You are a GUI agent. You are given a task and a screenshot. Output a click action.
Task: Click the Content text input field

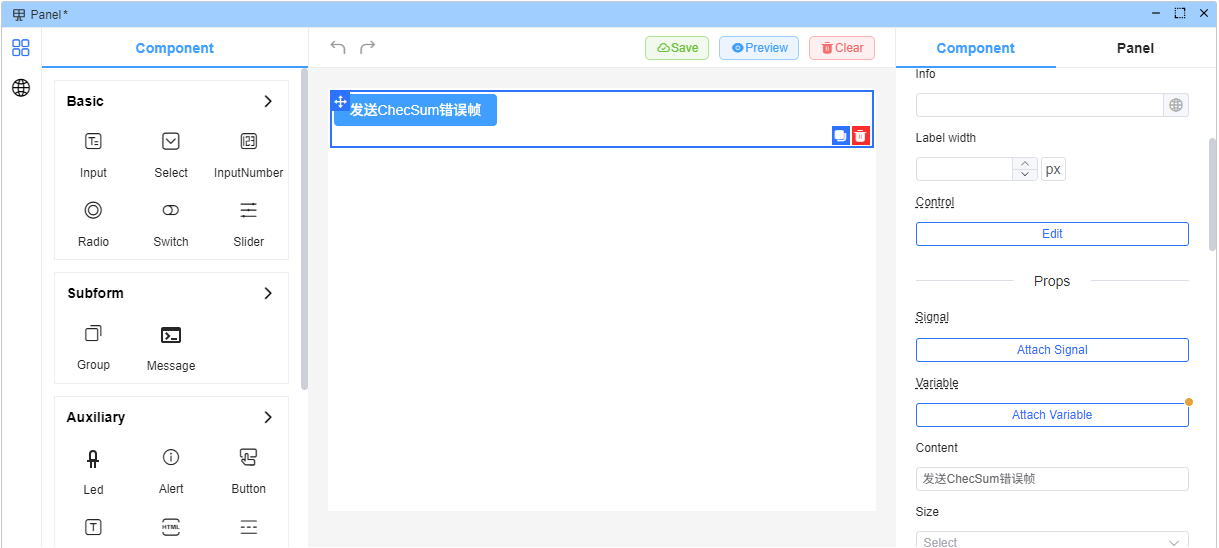point(1052,479)
